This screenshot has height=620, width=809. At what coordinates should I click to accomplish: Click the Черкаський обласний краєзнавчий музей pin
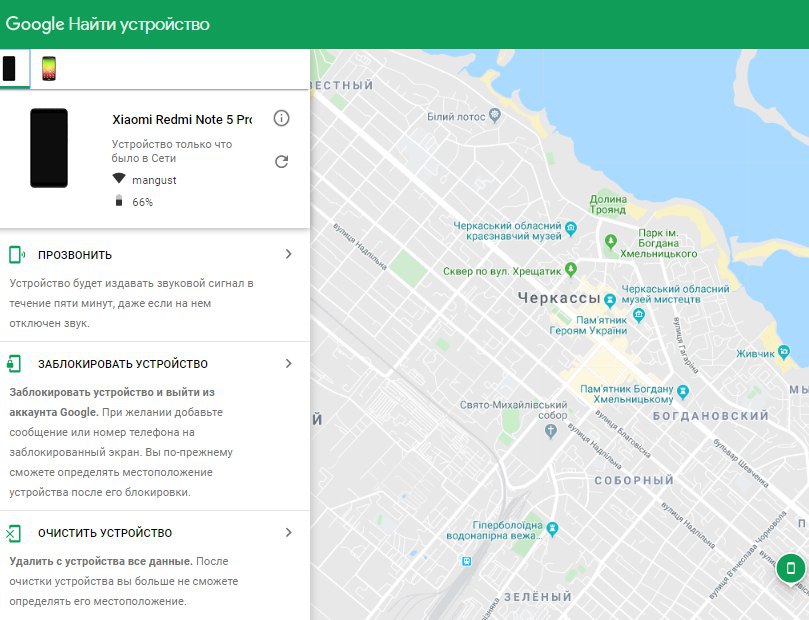pyautogui.click(x=571, y=229)
